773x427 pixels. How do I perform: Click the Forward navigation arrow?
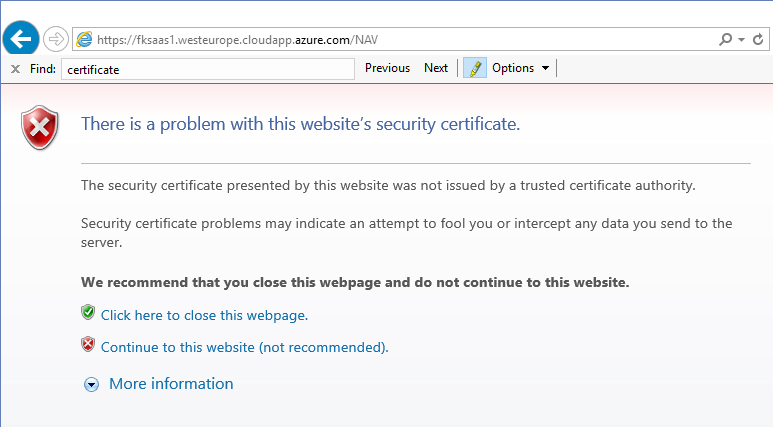pyautogui.click(x=56, y=39)
